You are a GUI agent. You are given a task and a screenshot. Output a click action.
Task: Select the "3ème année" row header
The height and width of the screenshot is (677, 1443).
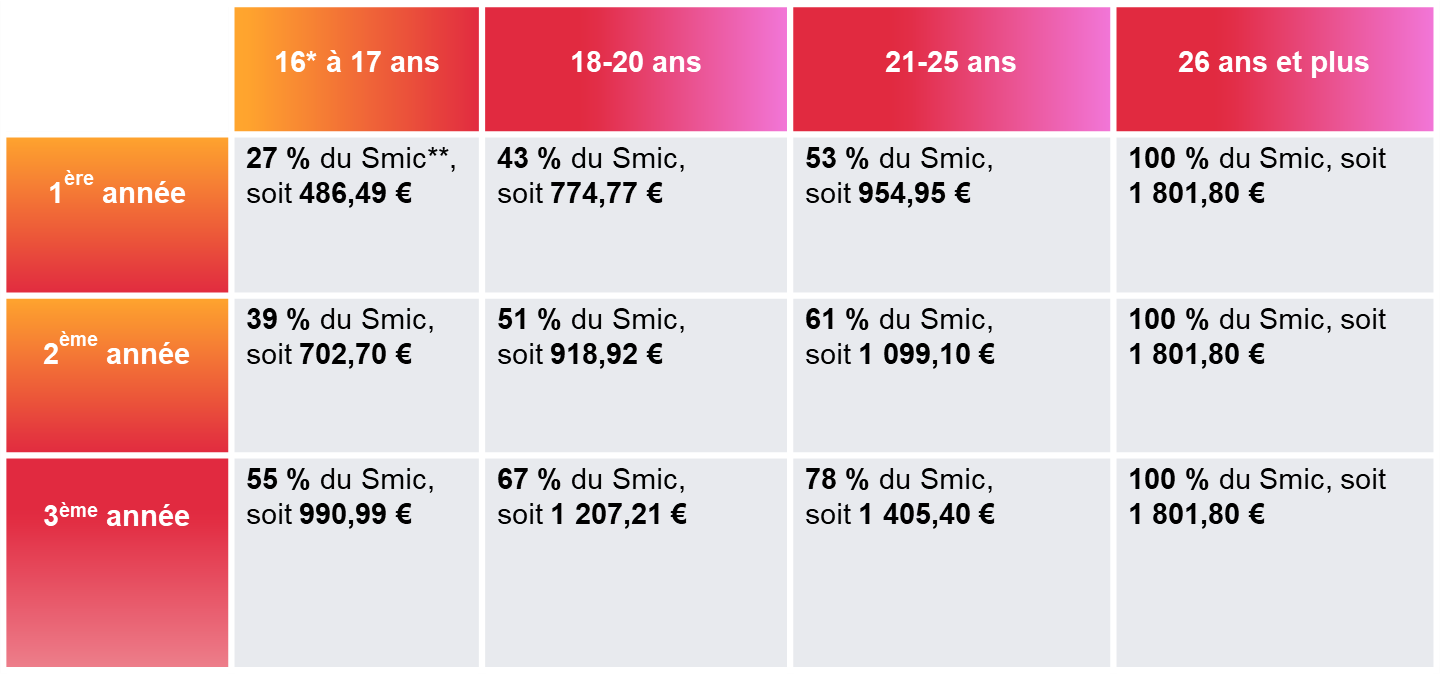tap(117, 516)
